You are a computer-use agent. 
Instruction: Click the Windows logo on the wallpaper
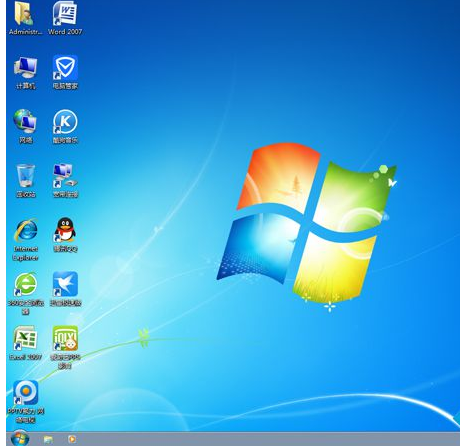pyautogui.click(x=307, y=224)
